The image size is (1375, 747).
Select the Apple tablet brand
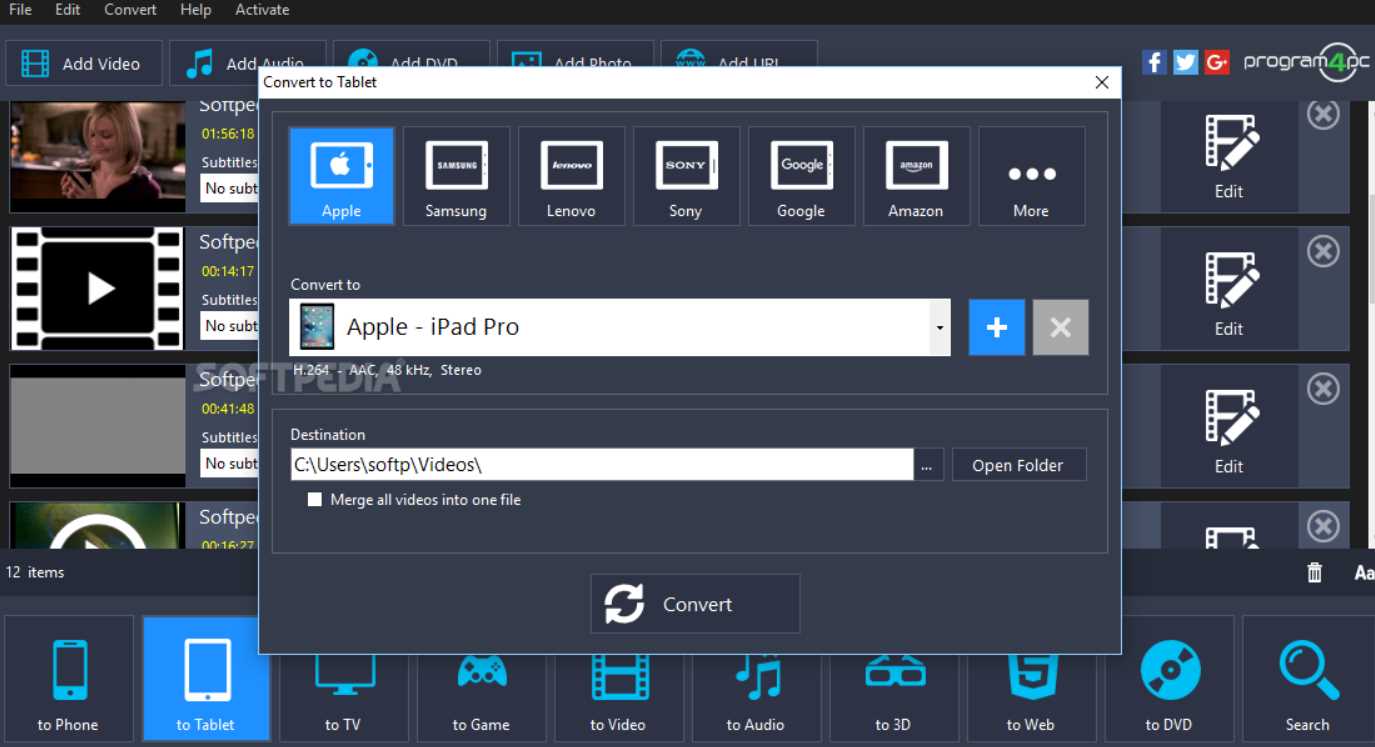(341, 176)
